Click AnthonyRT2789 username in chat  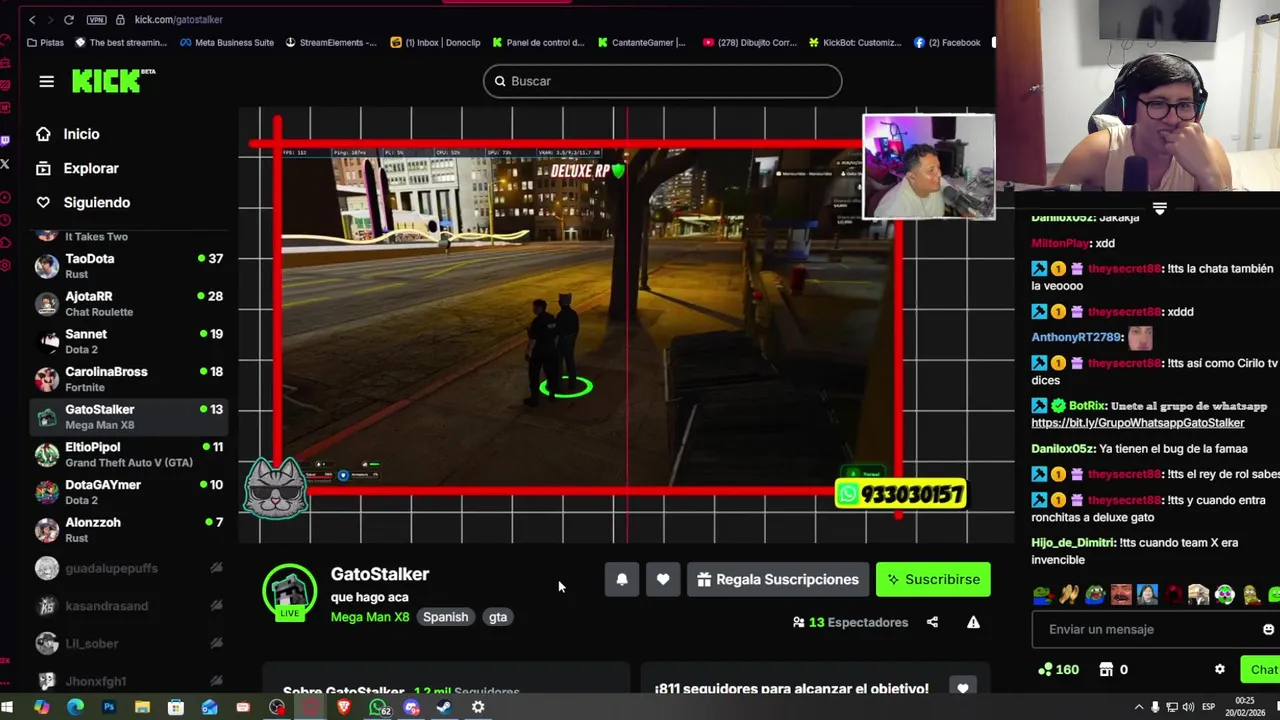[x=1077, y=337]
